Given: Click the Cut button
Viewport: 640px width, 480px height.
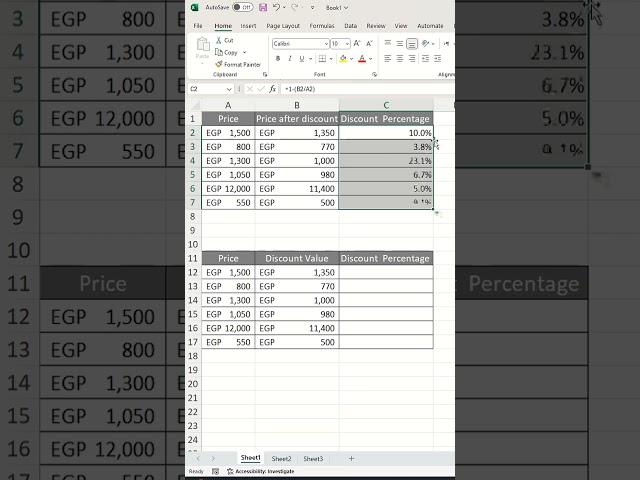Looking at the screenshot, I should (229, 40).
